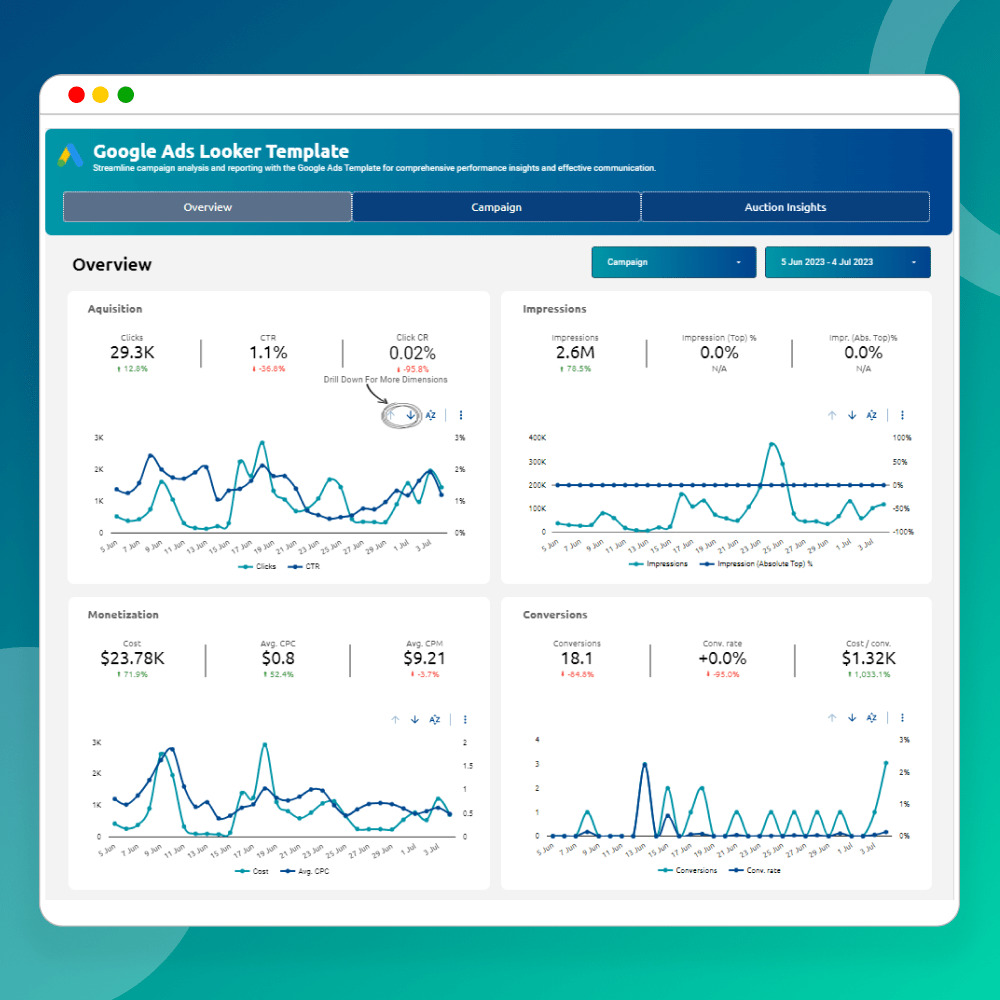The image size is (1000, 1000).
Task: Open the three-dot menu in Impressions chart
Action: coord(902,415)
